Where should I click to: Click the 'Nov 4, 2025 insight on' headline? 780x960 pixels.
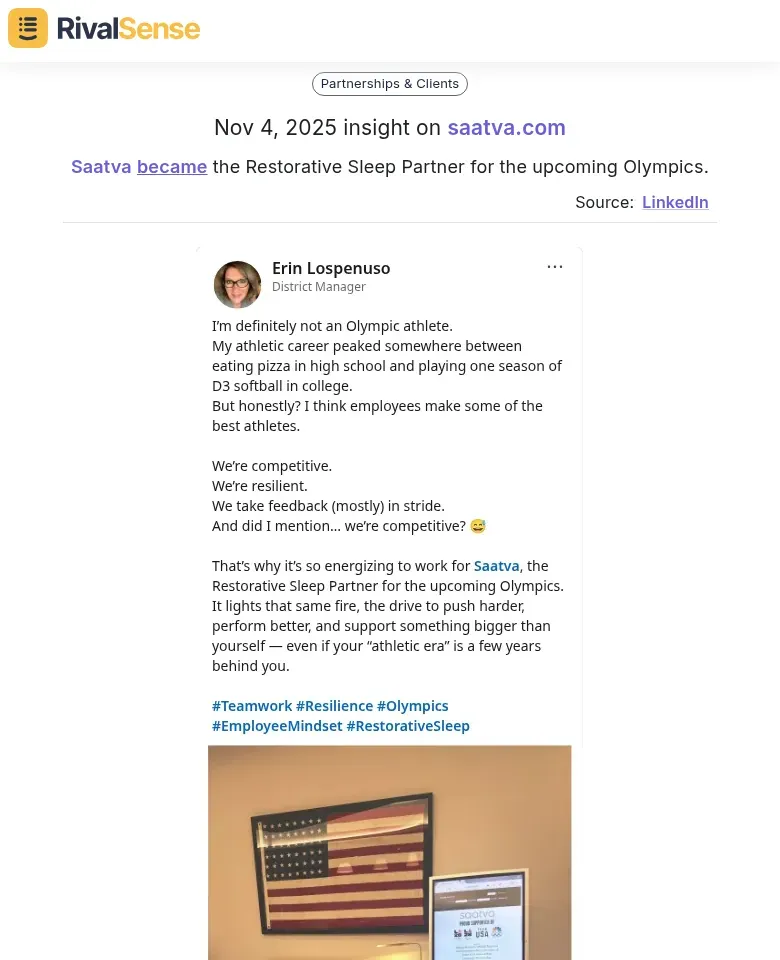click(325, 127)
